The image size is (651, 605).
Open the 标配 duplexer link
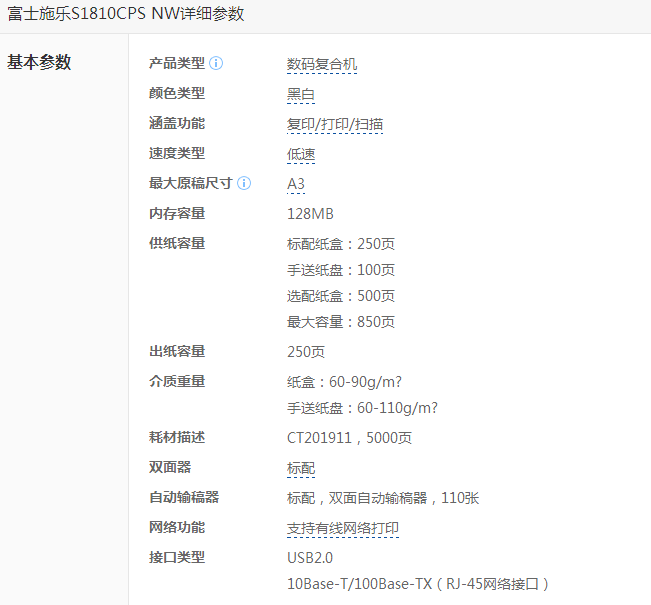[301, 468]
